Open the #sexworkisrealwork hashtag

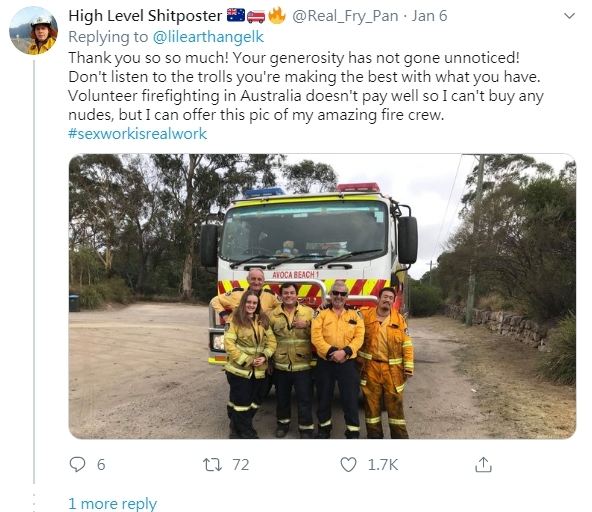point(137,134)
